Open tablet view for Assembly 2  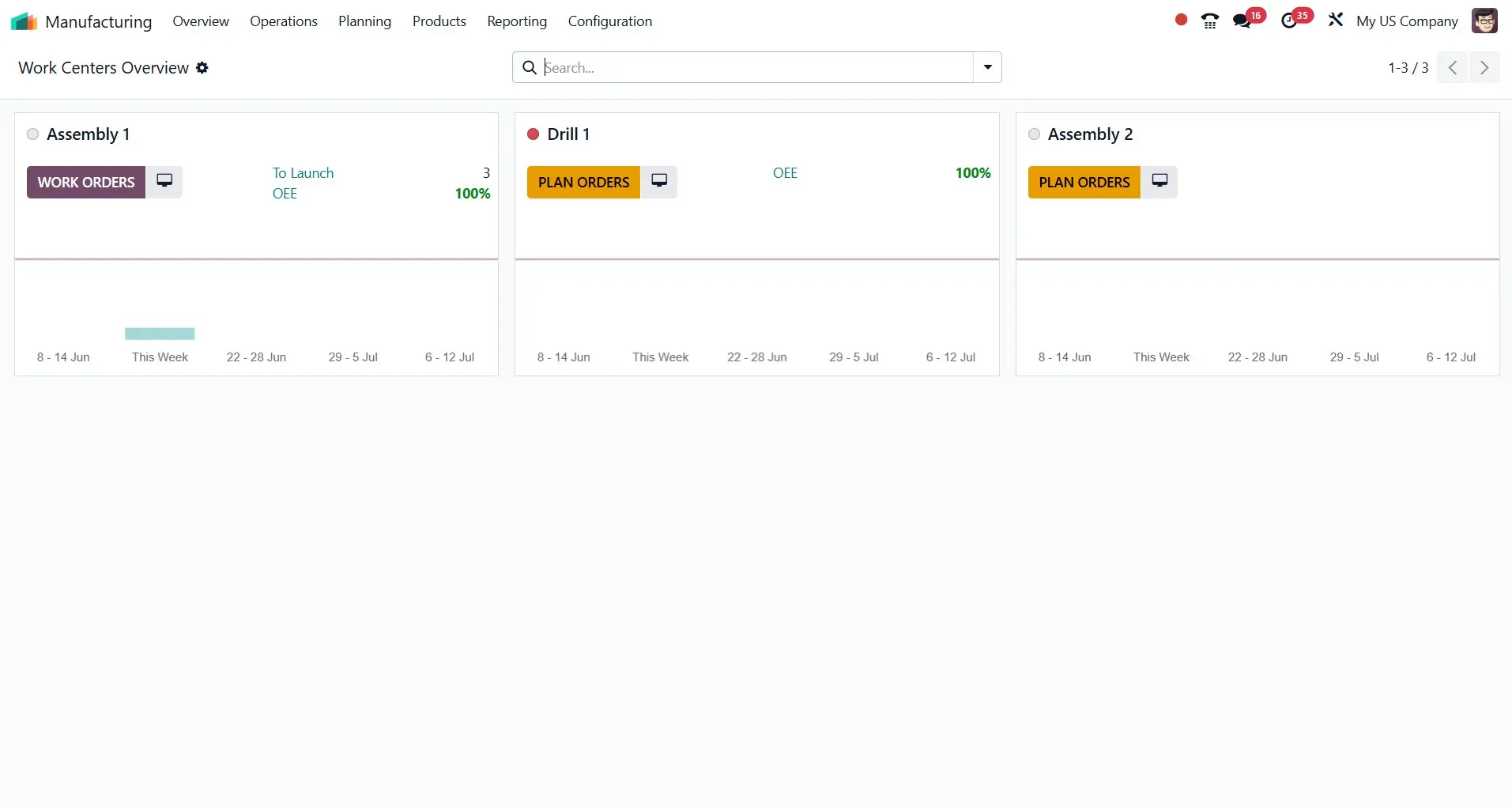tap(1159, 182)
